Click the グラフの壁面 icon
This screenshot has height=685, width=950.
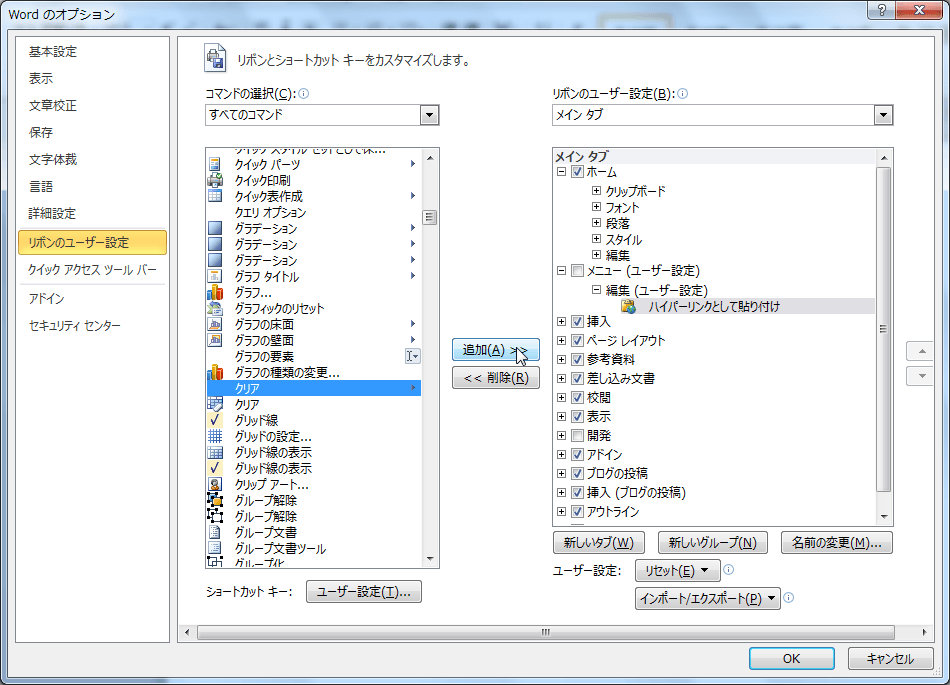[214, 340]
